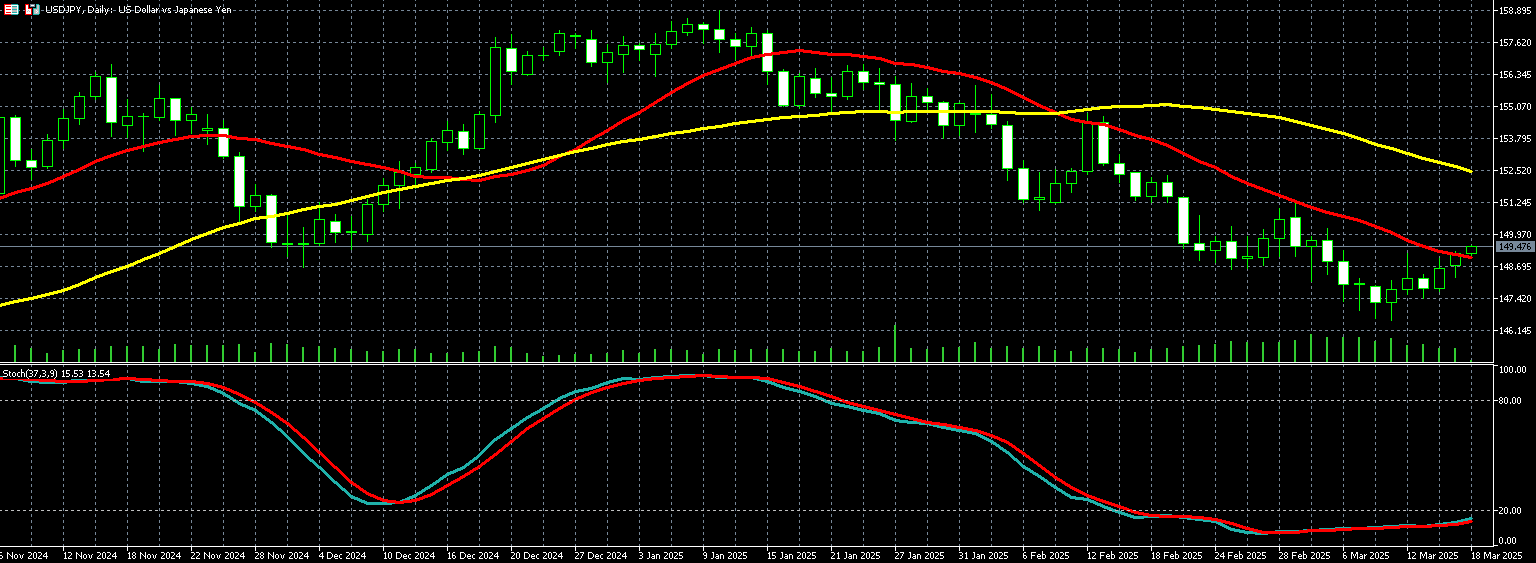The width and height of the screenshot is (1536, 563).
Task: Click the 80.00 stochastic level label
Action: [x=1511, y=401]
